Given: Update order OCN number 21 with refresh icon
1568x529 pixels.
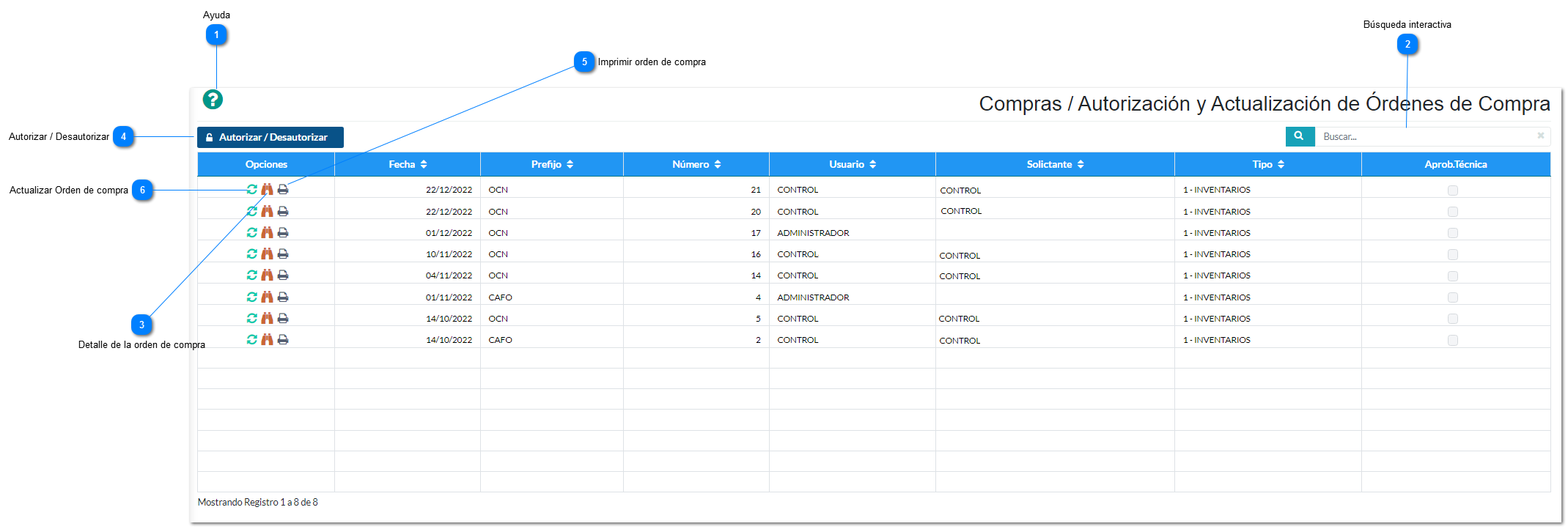Looking at the screenshot, I should tap(252, 189).
